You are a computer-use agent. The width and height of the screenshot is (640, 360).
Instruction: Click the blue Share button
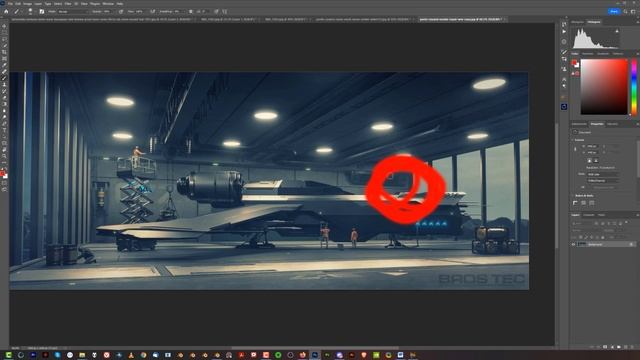[x=614, y=11]
